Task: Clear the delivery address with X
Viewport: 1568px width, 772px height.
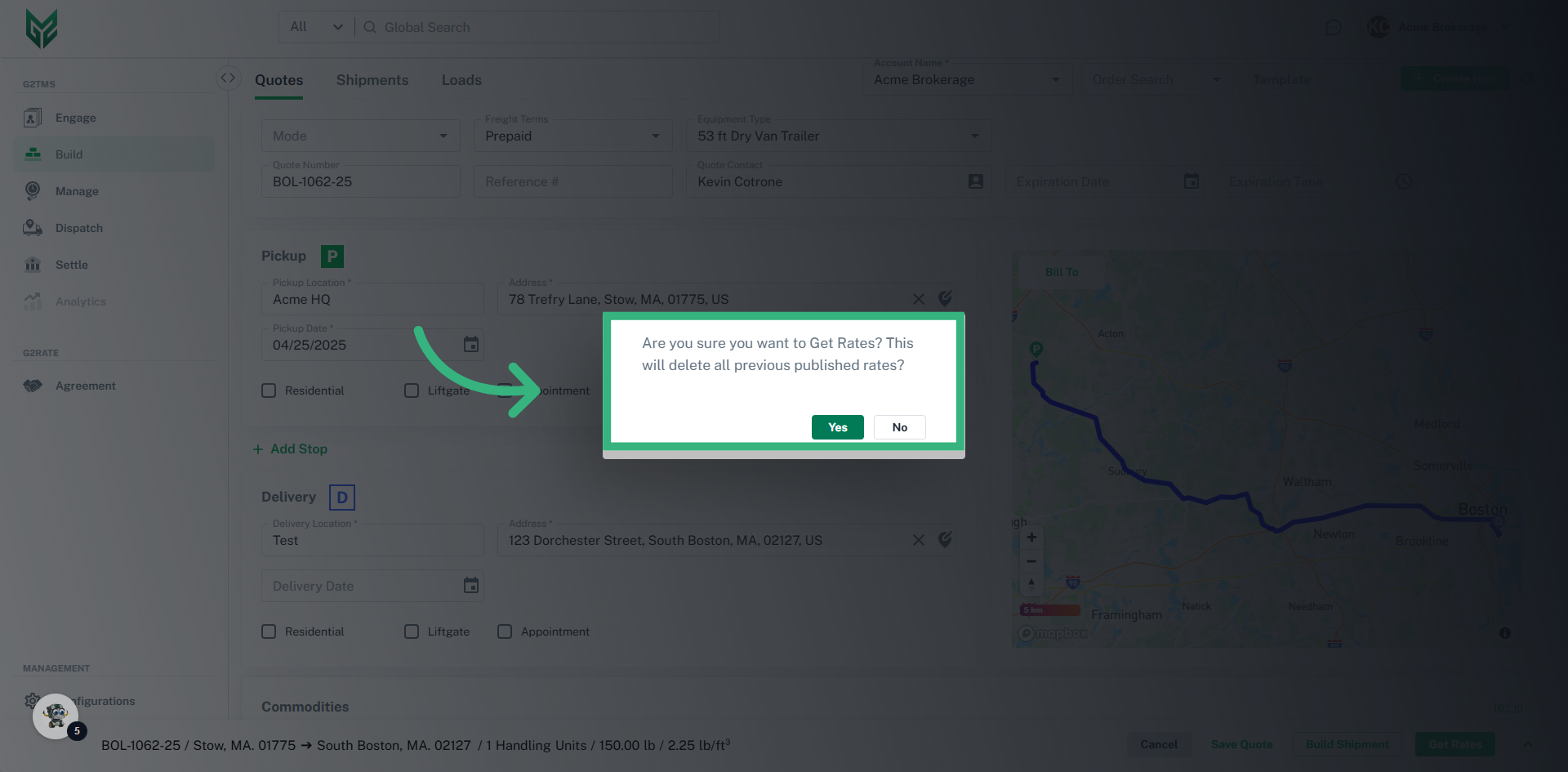Action: [919, 540]
